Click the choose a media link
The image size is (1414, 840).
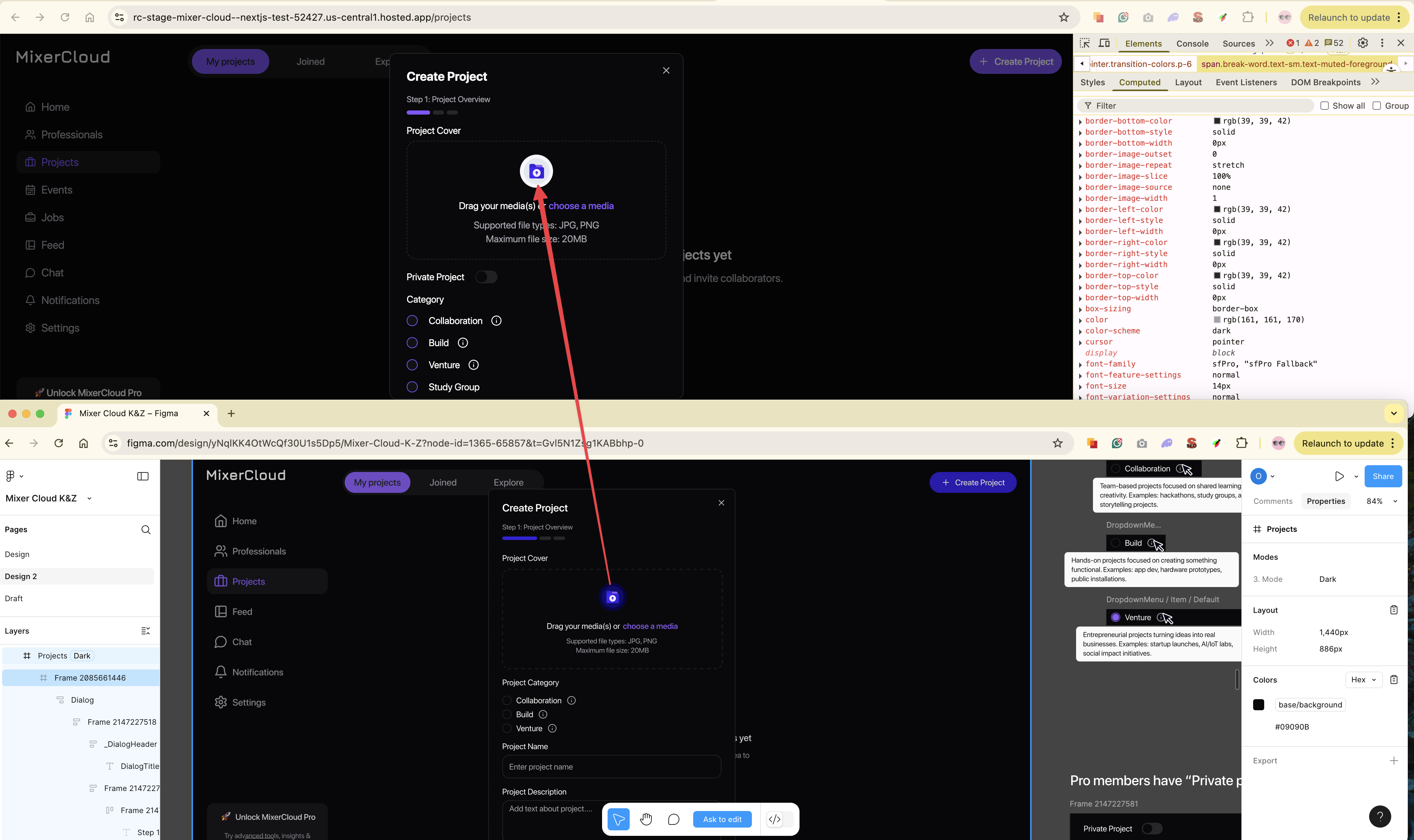pos(581,206)
